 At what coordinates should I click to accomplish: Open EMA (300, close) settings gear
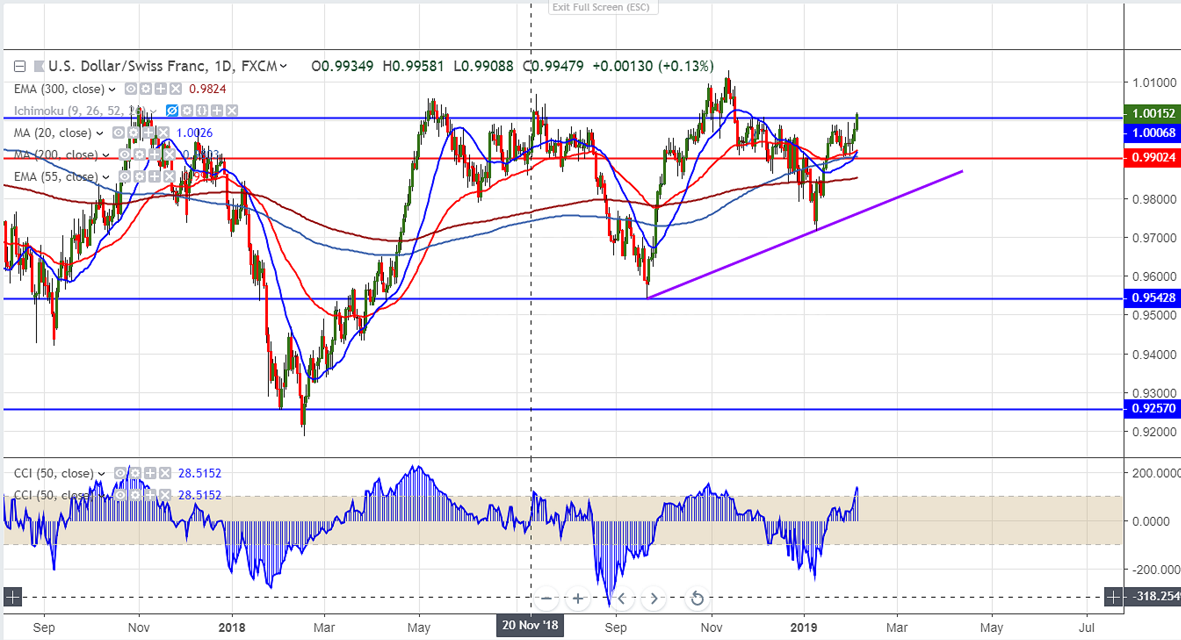[x=145, y=89]
